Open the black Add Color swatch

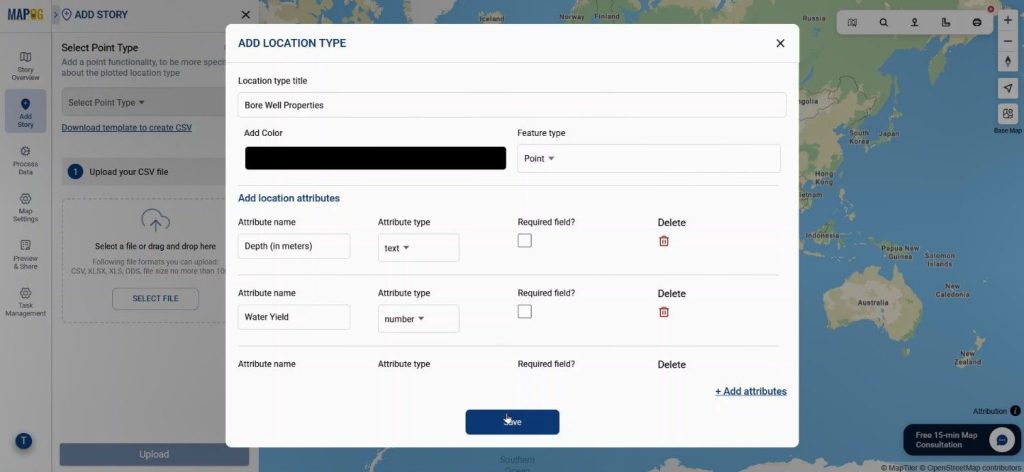pos(375,158)
